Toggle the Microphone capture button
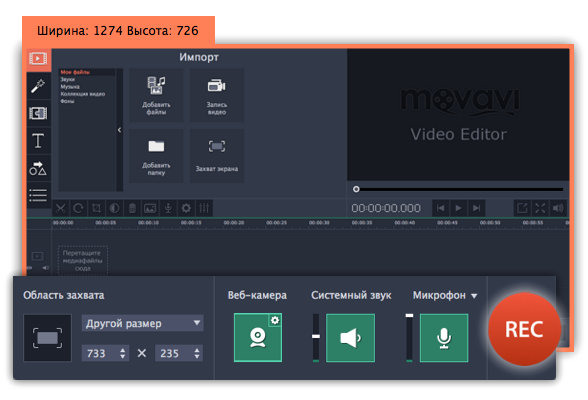 [444, 338]
